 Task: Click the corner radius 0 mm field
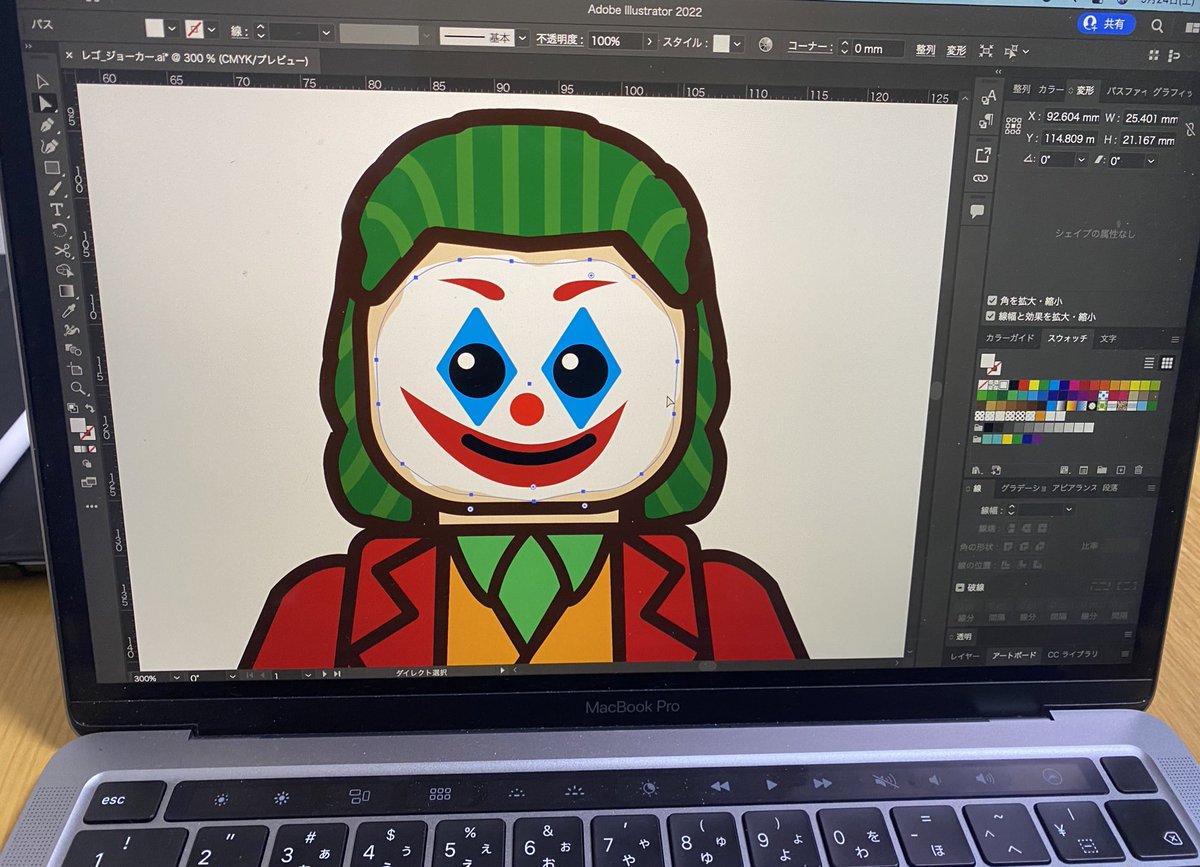click(x=877, y=48)
